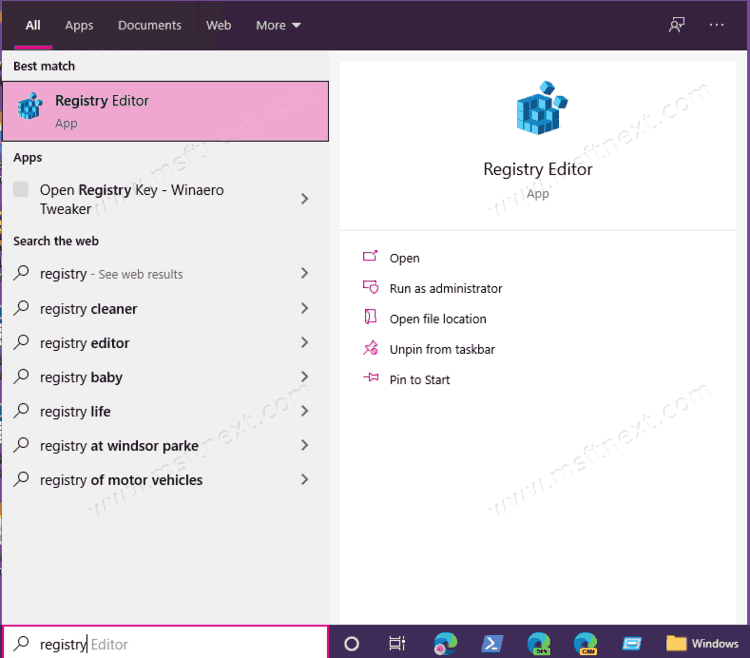Switch to the Documents search tab
This screenshot has height=658, width=750.
click(x=150, y=25)
